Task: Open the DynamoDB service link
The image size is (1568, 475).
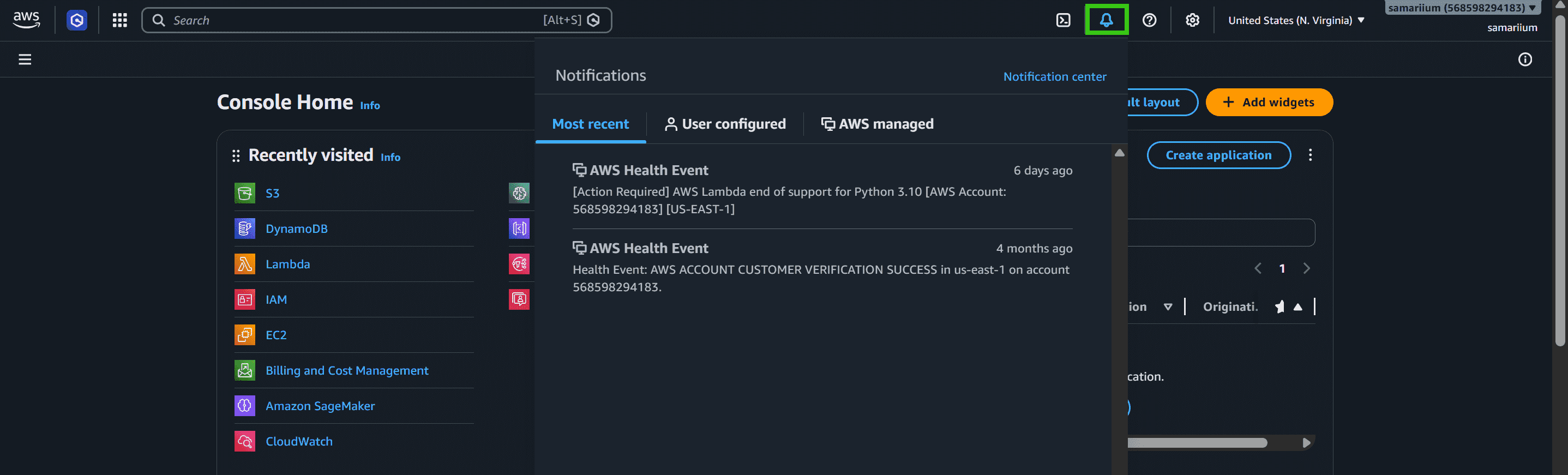Action: (x=297, y=229)
